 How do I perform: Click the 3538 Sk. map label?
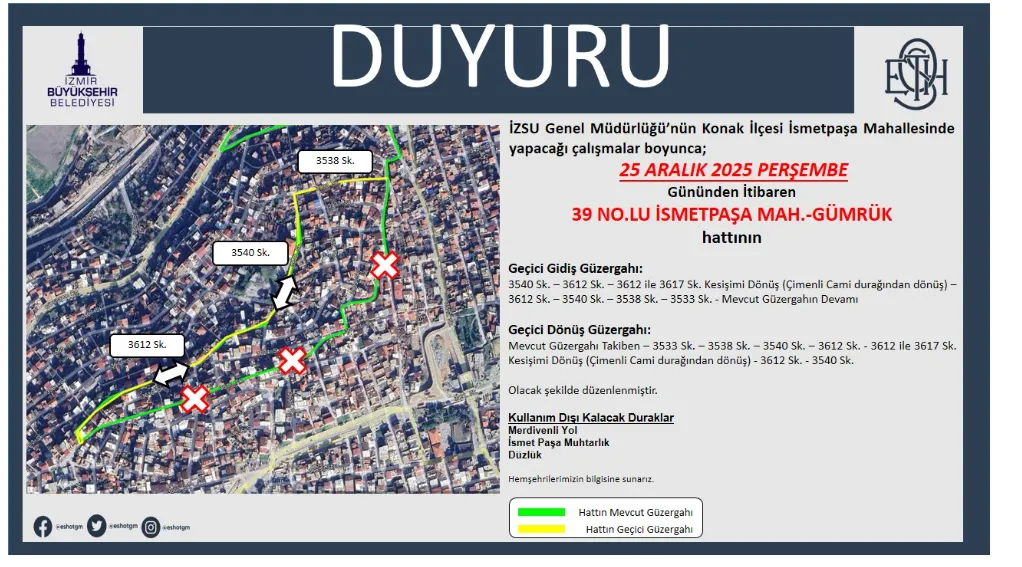pos(335,161)
